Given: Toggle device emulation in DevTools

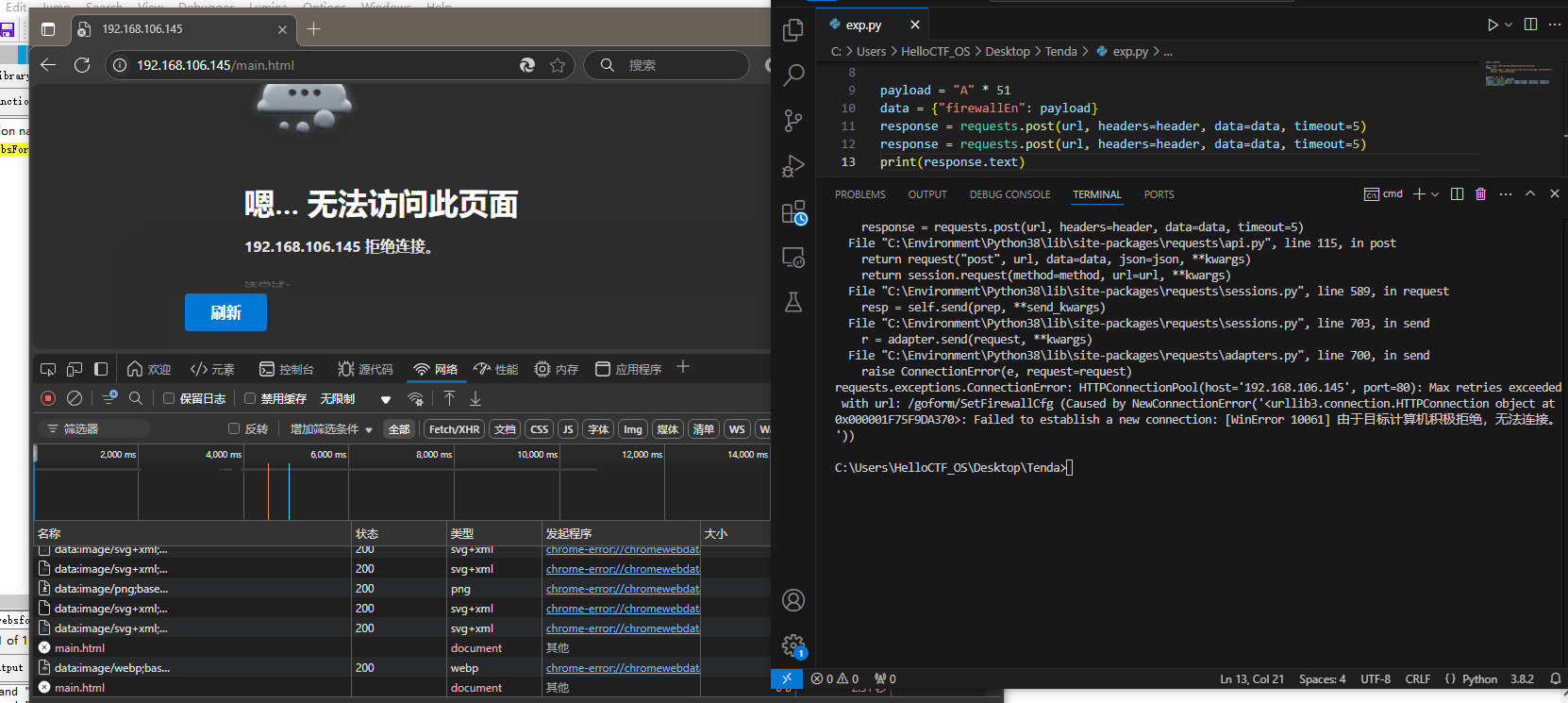Looking at the screenshot, I should (75, 369).
